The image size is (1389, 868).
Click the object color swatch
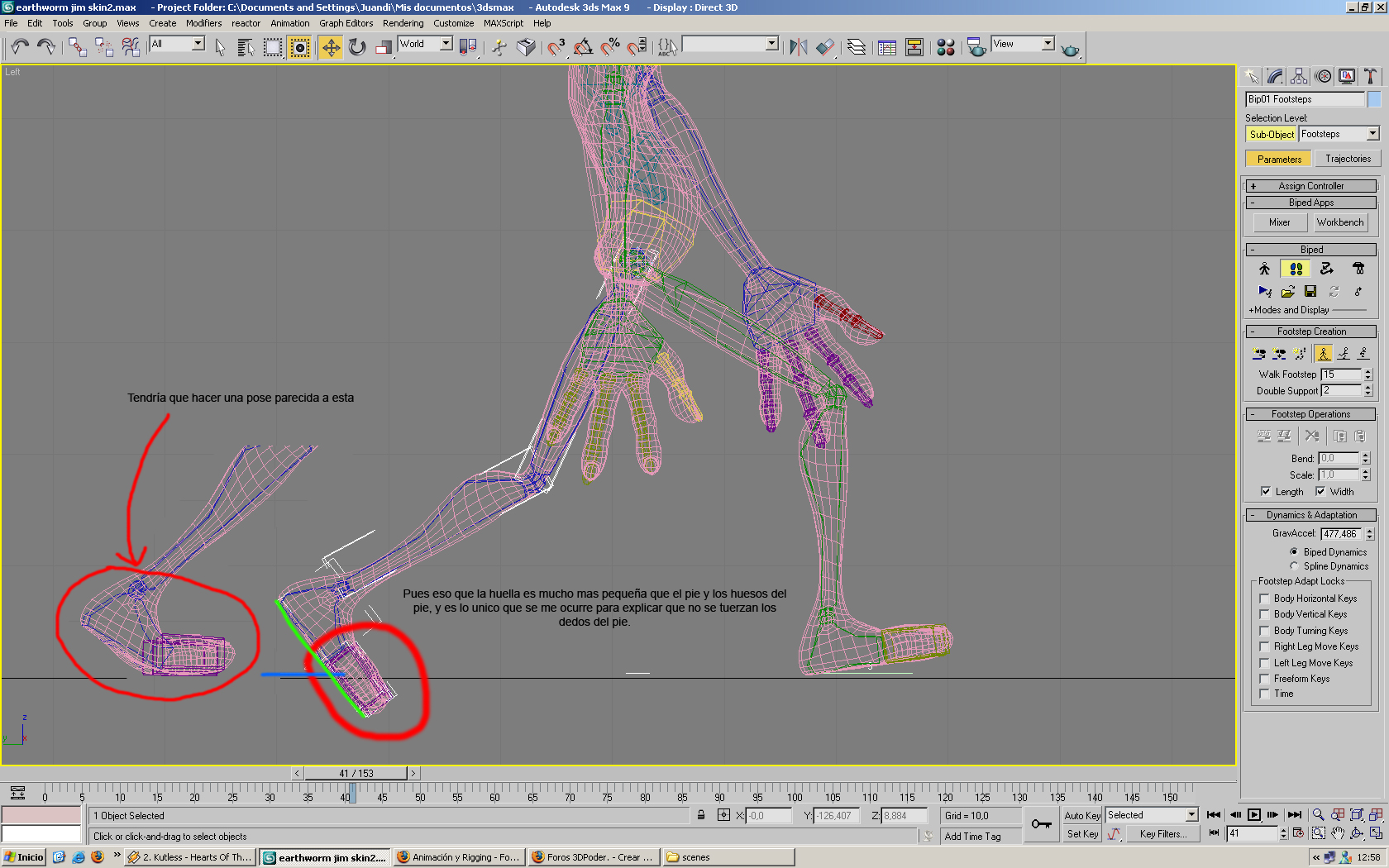(x=1374, y=99)
